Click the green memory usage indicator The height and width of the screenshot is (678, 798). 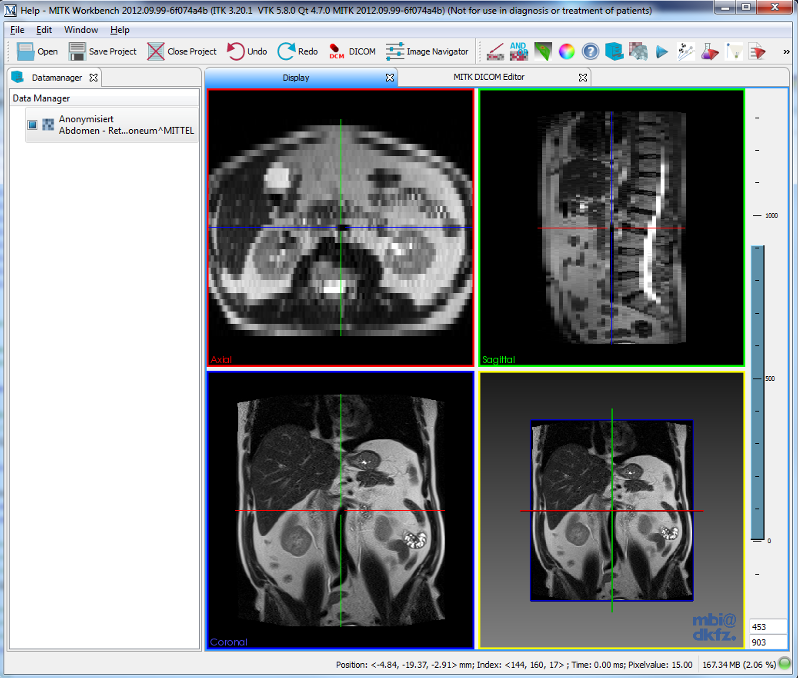point(785,663)
